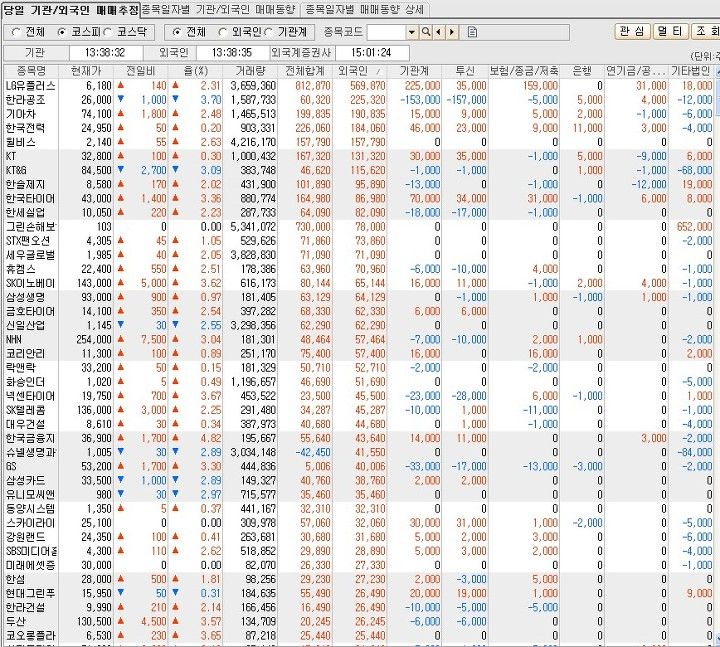The height and width of the screenshot is (647, 720).
Task: Select the 코오롱플라 stock name
Action: (30, 636)
